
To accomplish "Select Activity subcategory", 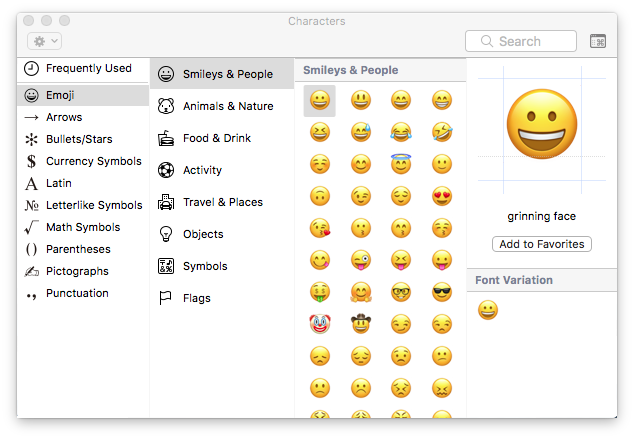I will (222, 170).
